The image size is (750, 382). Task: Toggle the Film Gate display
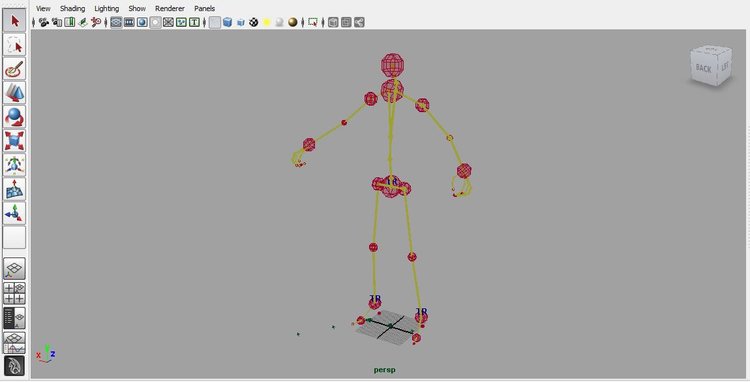[x=129, y=22]
